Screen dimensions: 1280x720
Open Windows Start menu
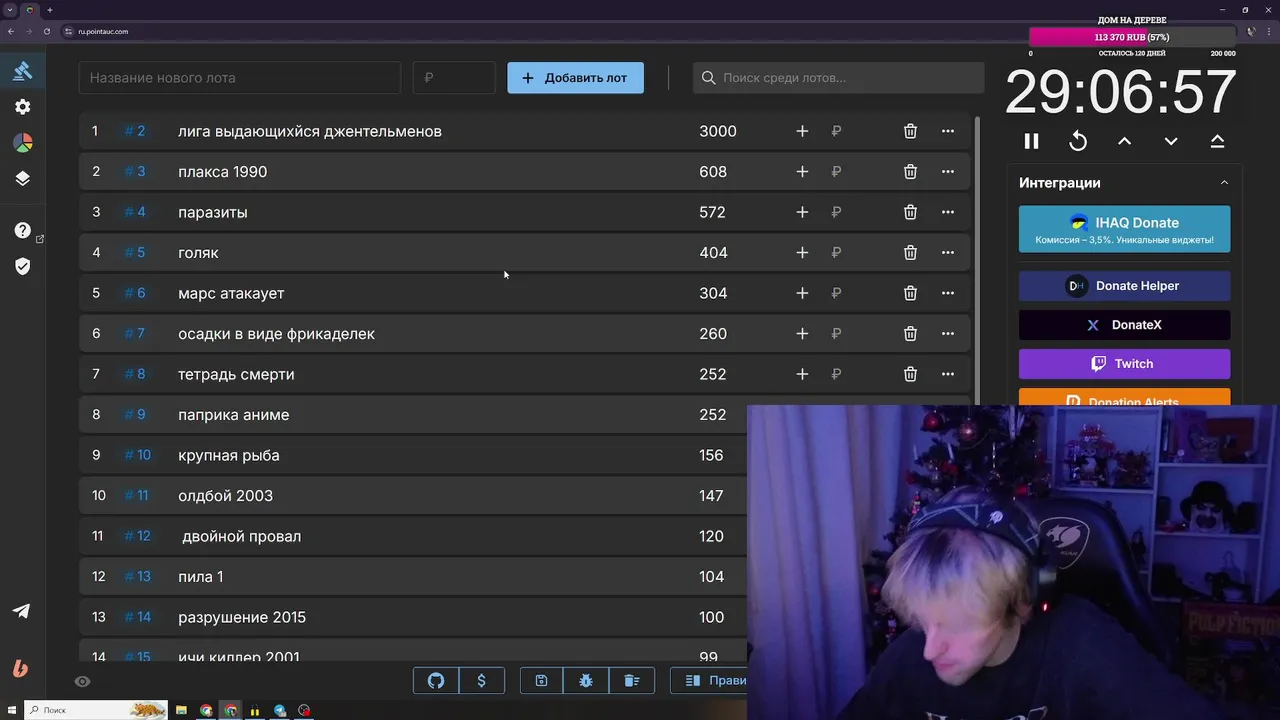[x=11, y=710]
